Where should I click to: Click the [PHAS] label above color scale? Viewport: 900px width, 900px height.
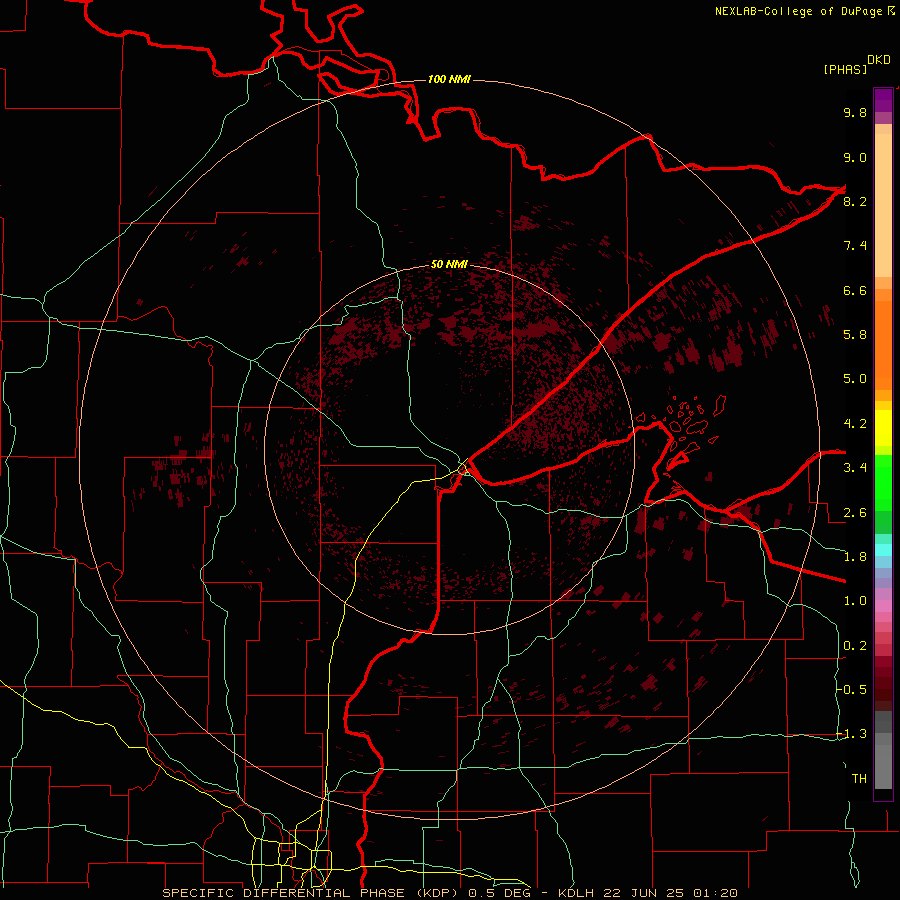click(845, 69)
